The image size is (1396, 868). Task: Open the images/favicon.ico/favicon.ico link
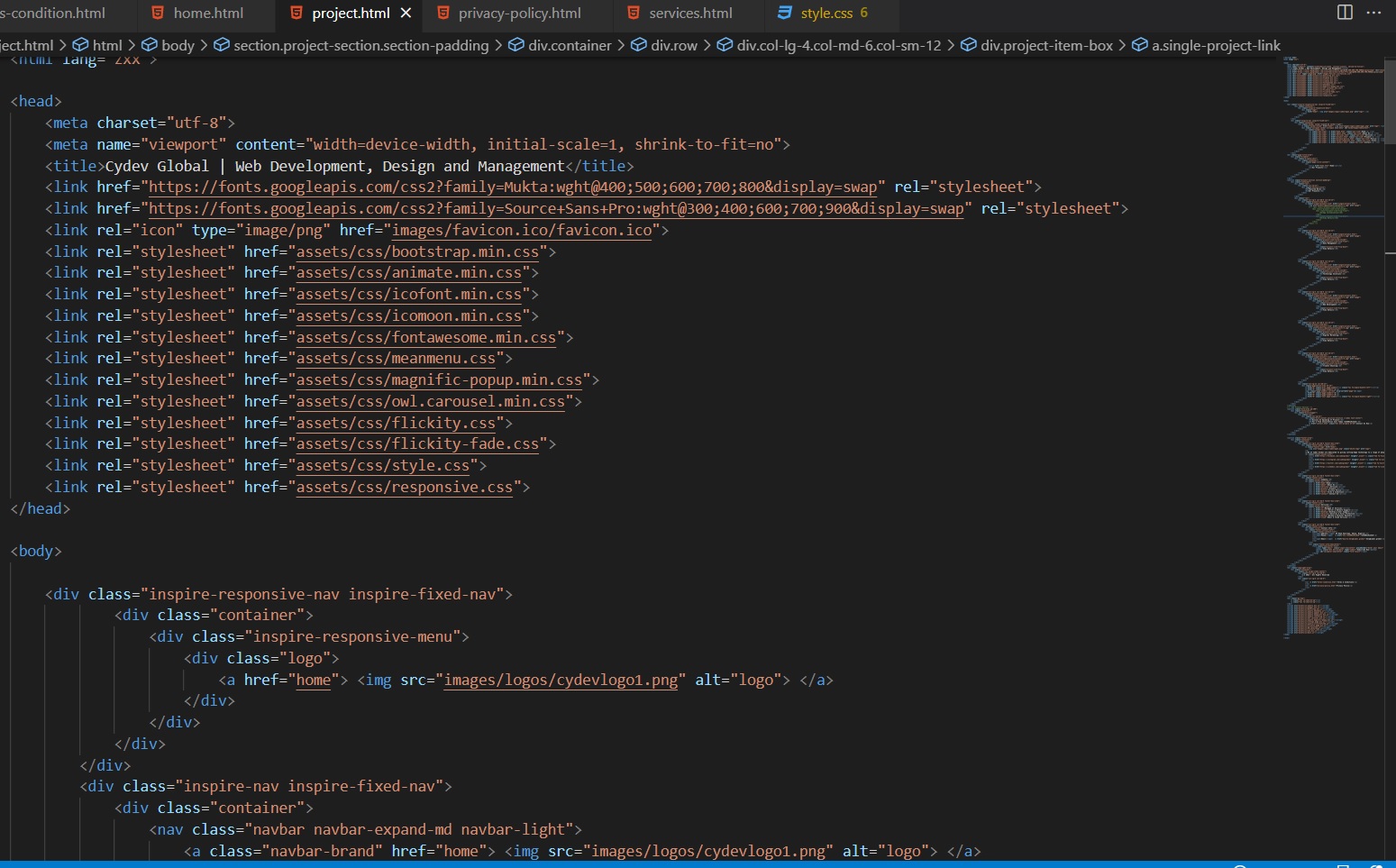pos(522,231)
